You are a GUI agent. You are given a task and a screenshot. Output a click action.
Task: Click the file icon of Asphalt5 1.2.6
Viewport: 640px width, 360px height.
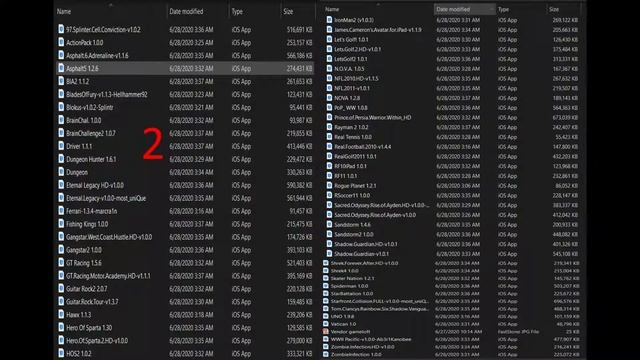tap(61, 68)
